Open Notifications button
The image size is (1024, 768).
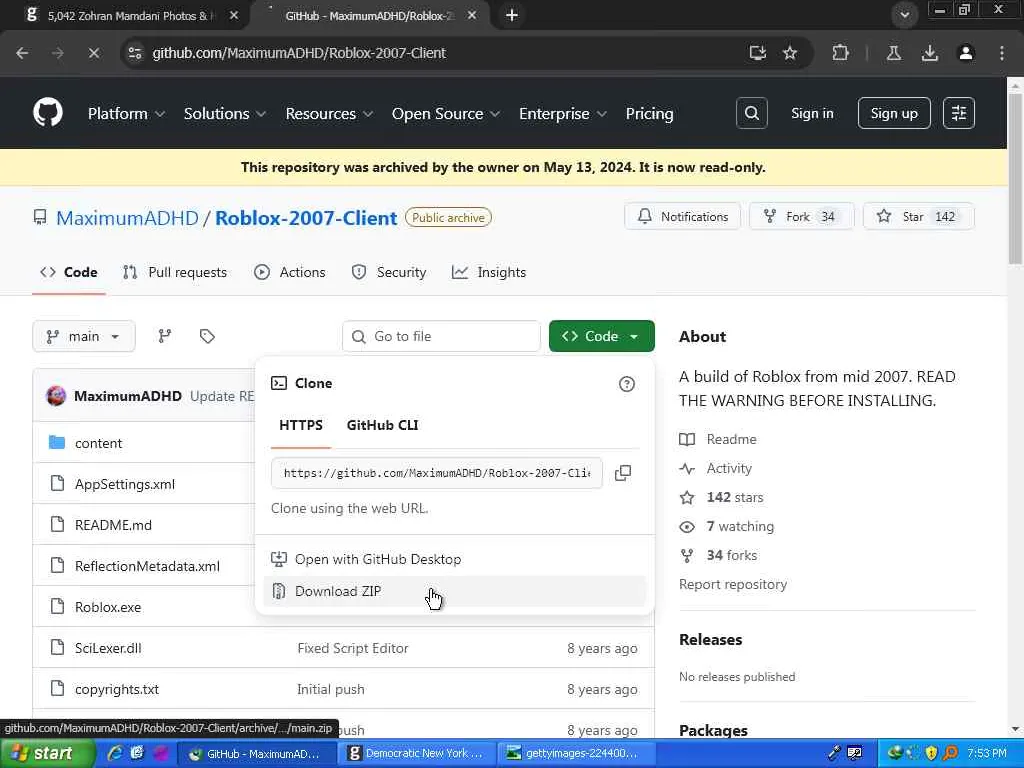(682, 216)
